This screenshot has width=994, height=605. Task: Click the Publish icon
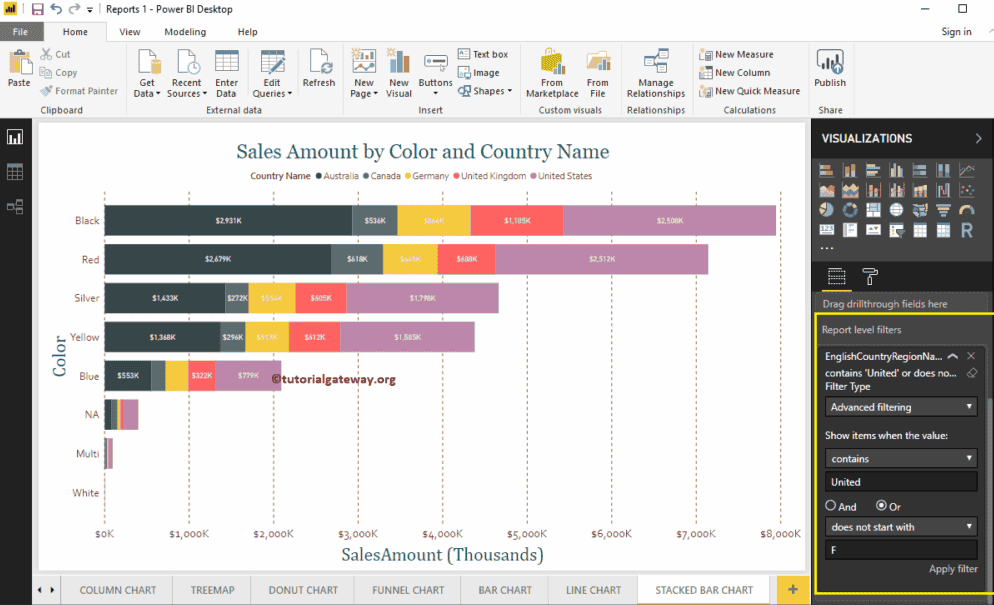click(830, 67)
